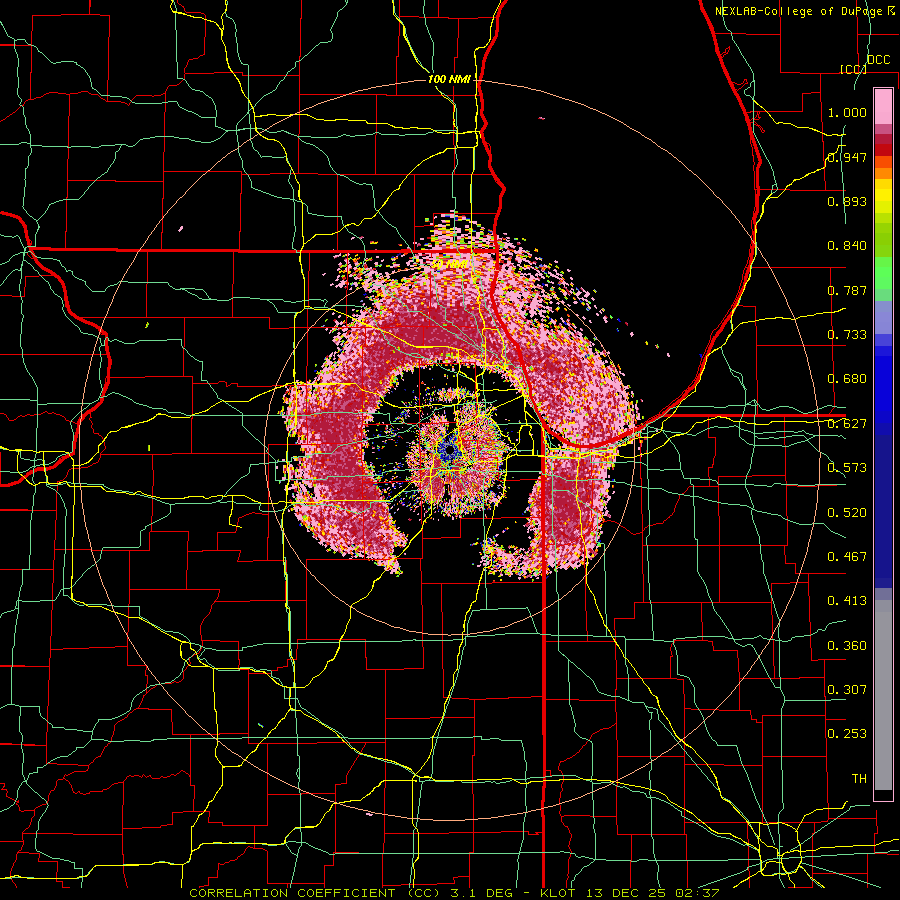Click the 50 NMI range ring label

tap(449, 265)
